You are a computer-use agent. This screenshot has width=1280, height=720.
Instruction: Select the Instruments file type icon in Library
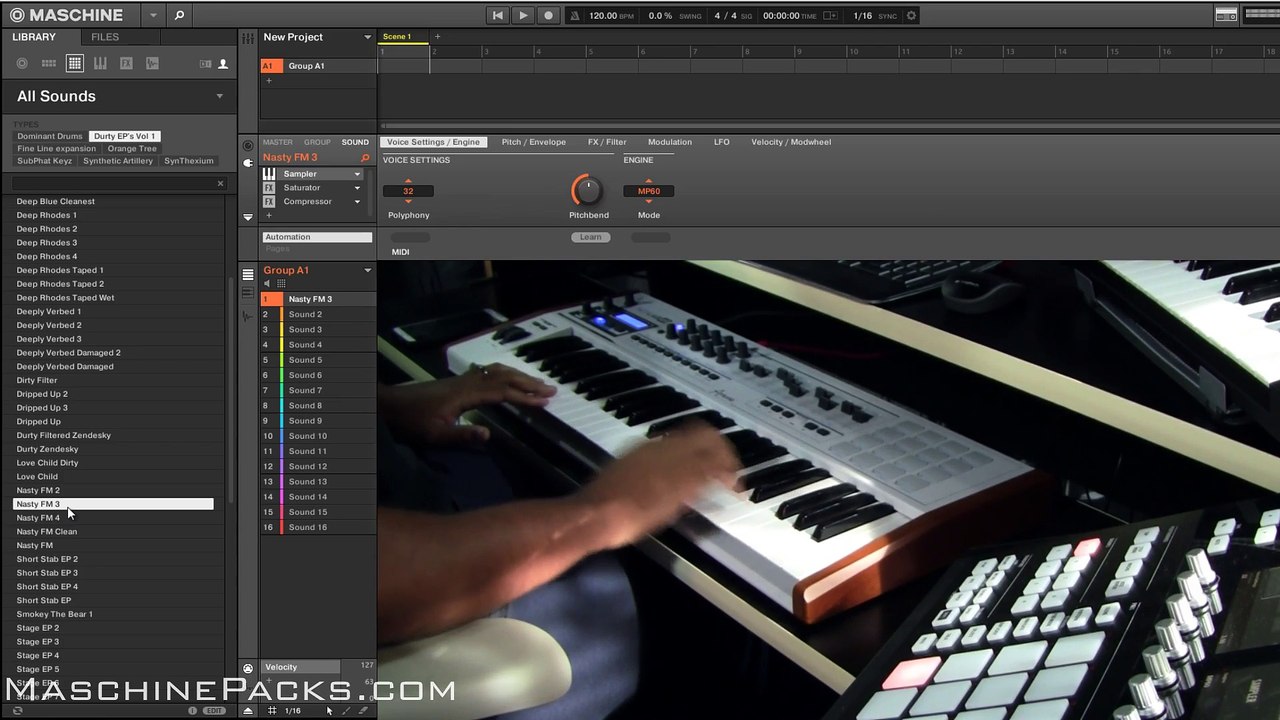coord(100,63)
